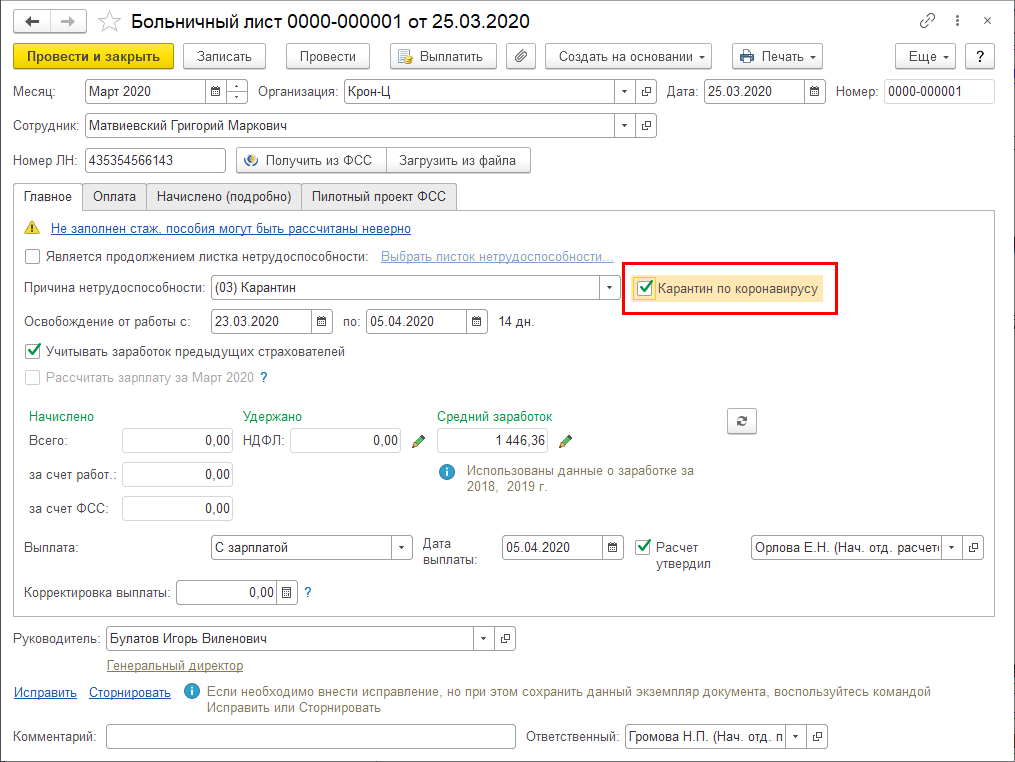This screenshot has width=1015, height=762.
Task: Click Провести и закрыть button
Action: coord(94,57)
